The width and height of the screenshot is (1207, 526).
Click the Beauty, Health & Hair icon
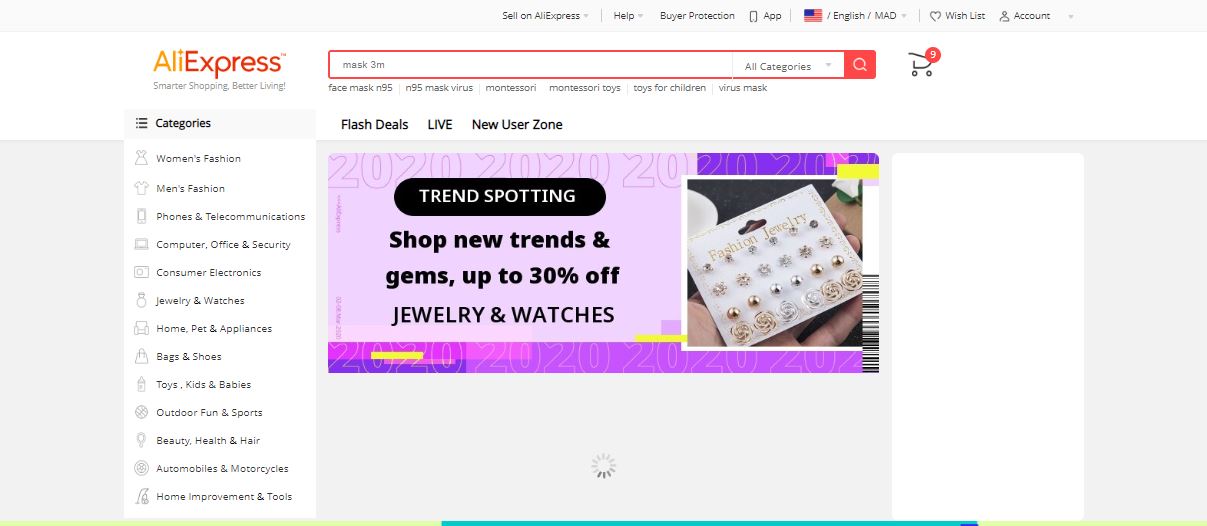click(x=140, y=440)
